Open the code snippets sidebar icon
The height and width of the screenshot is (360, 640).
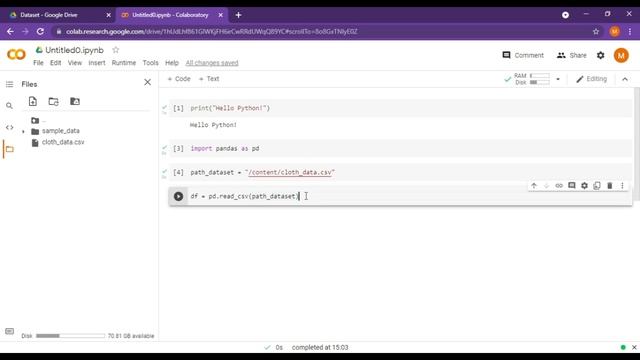pyautogui.click(x=9, y=127)
